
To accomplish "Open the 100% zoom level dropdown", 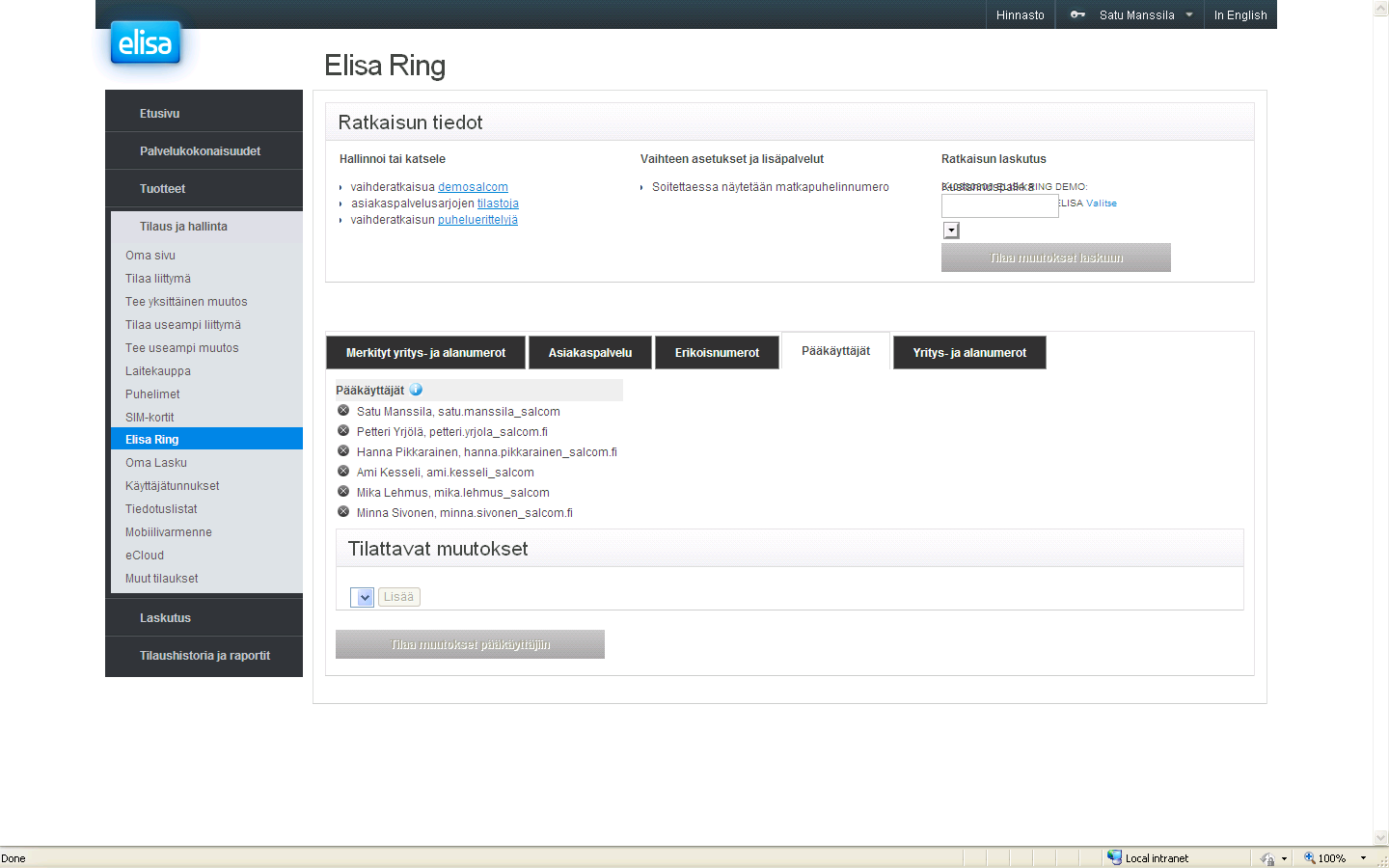I will click(1363, 858).
